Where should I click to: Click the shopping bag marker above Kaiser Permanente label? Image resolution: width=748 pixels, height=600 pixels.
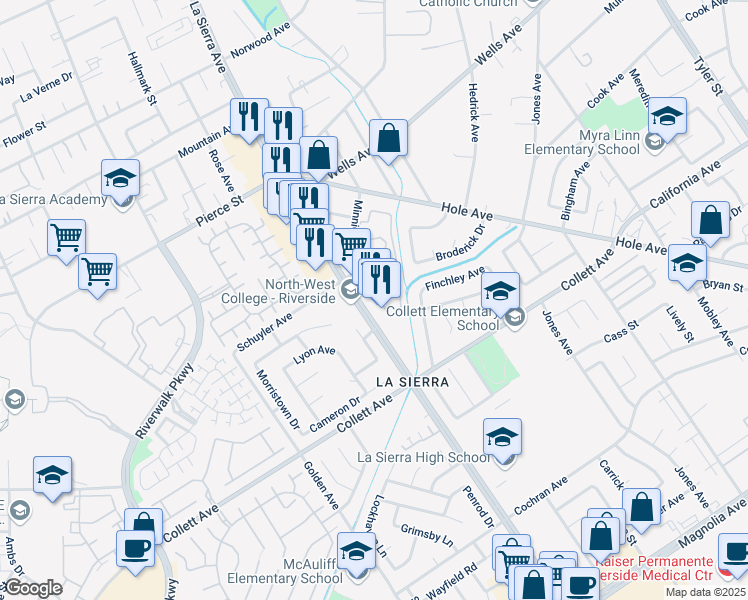point(601,537)
